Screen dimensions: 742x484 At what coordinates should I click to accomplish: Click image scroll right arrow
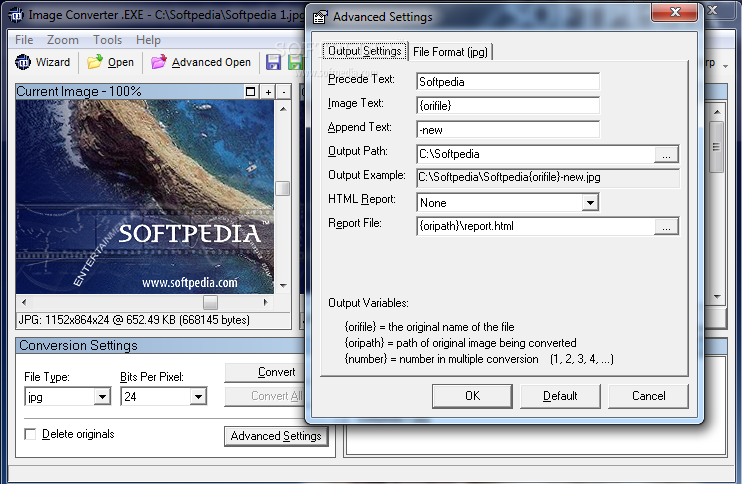point(265,302)
